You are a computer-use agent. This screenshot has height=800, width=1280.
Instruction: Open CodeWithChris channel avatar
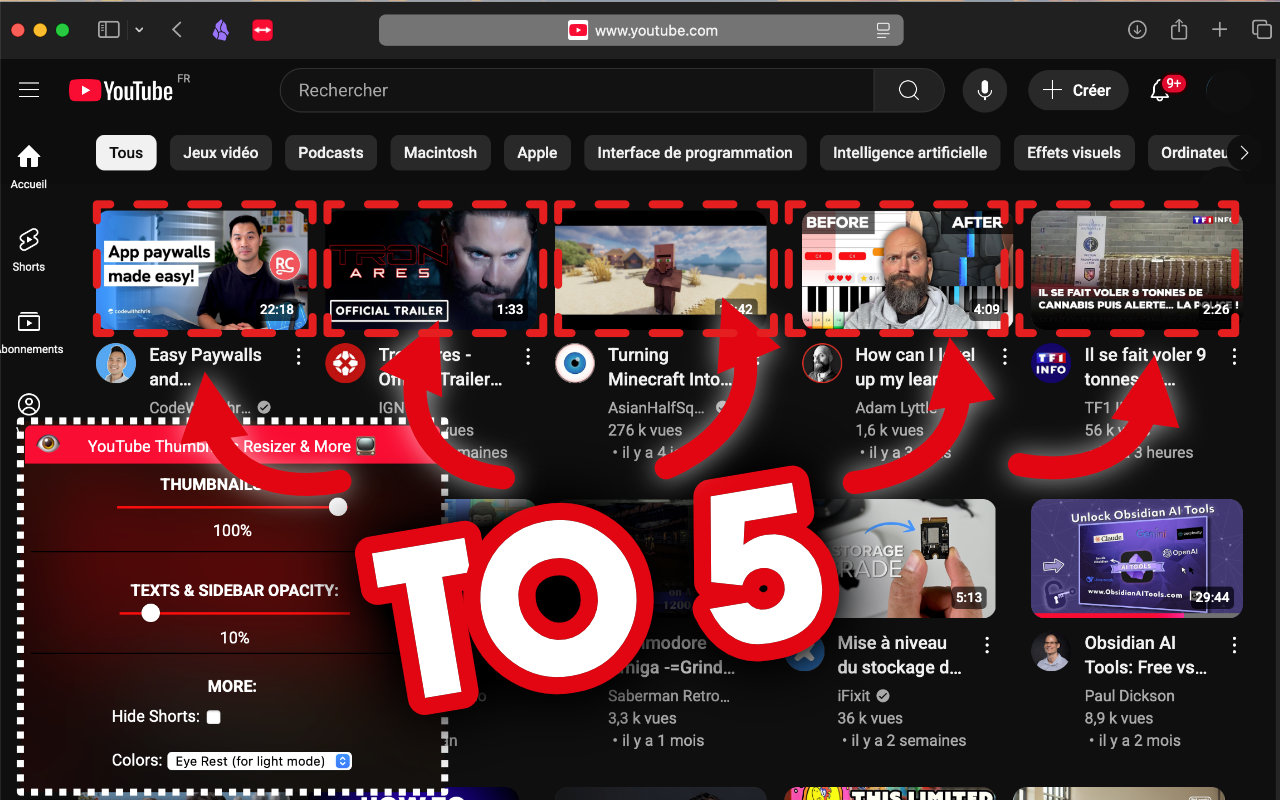(116, 364)
